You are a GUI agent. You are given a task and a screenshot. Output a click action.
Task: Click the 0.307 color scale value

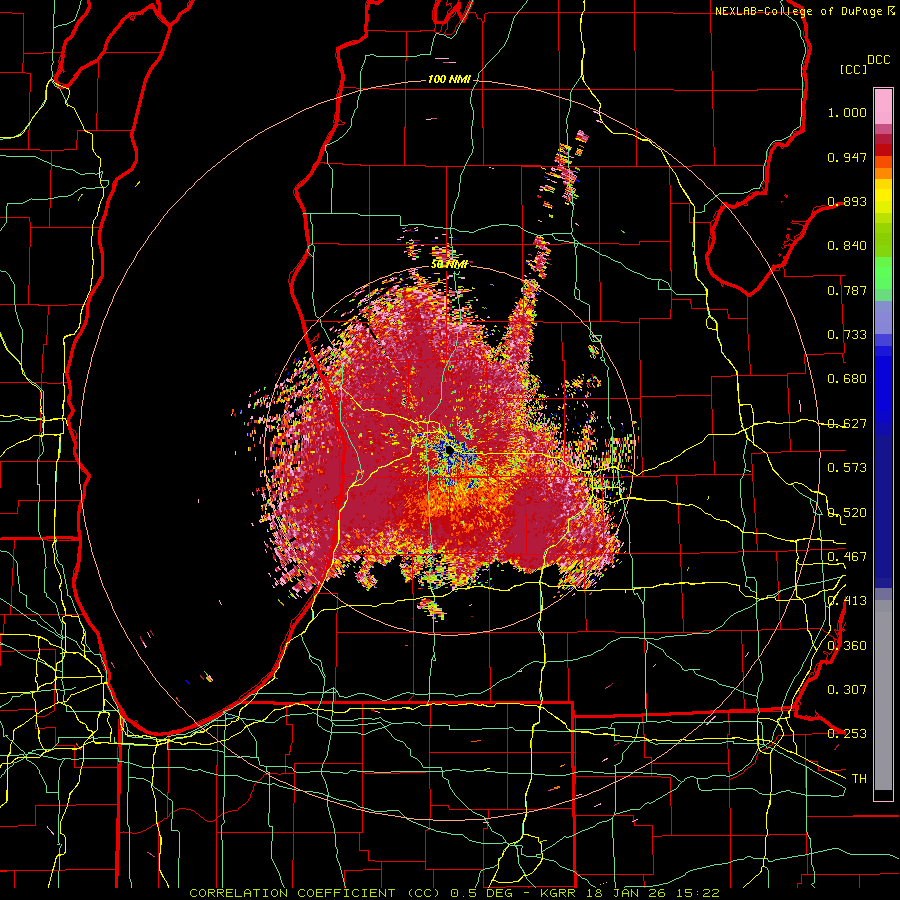[x=847, y=690]
